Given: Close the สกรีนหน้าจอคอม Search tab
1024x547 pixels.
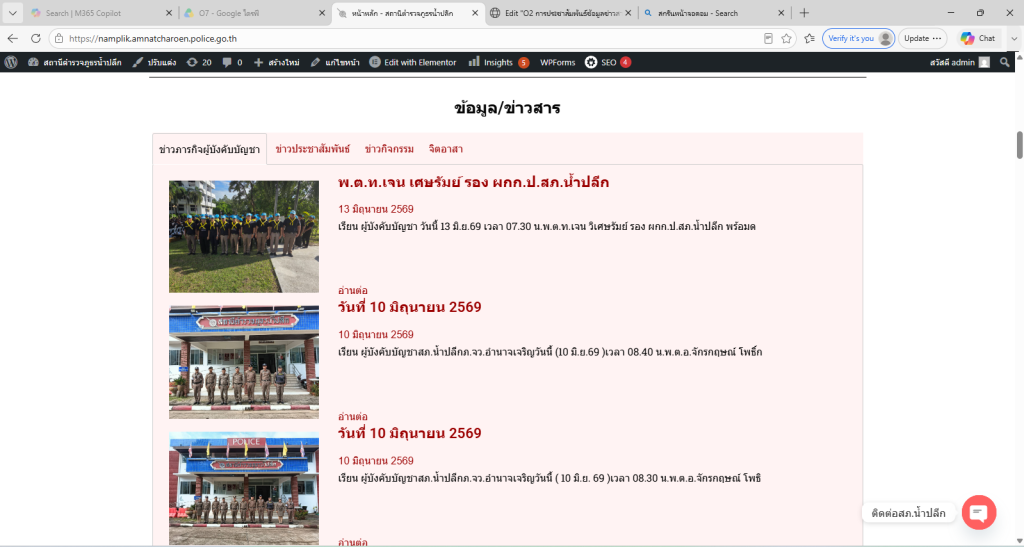Looking at the screenshot, I should coord(781,13).
